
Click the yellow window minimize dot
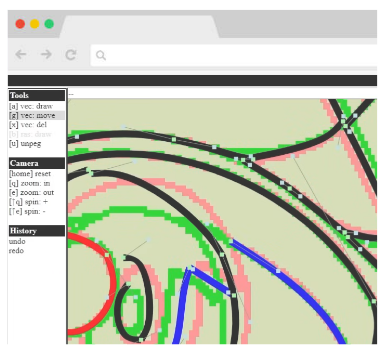pyautogui.click(x=35, y=24)
